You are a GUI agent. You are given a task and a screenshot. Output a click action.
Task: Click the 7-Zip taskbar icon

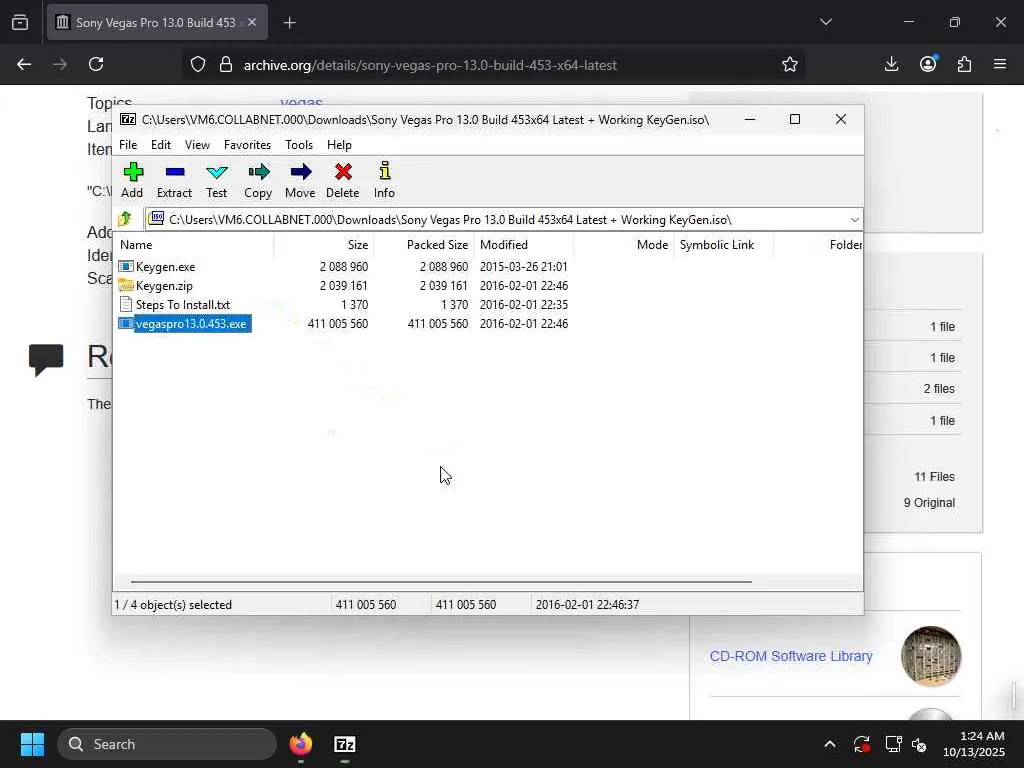click(344, 744)
